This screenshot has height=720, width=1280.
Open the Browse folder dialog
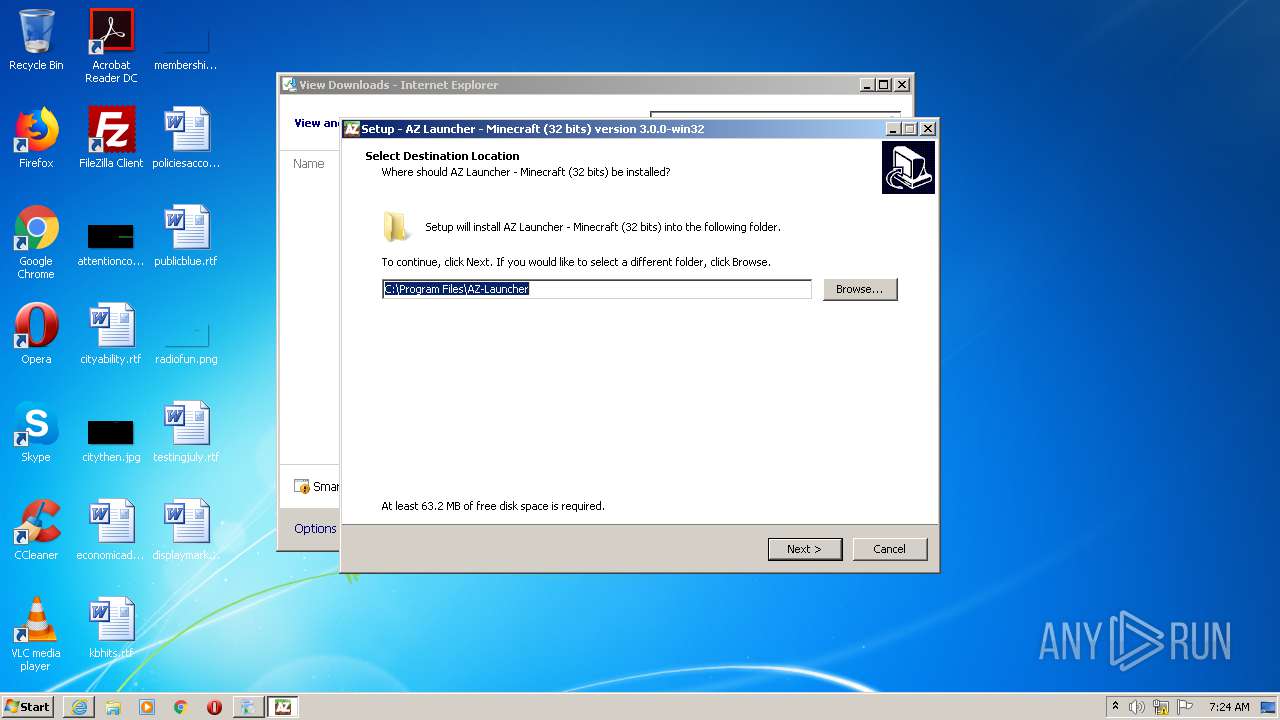[860, 289]
